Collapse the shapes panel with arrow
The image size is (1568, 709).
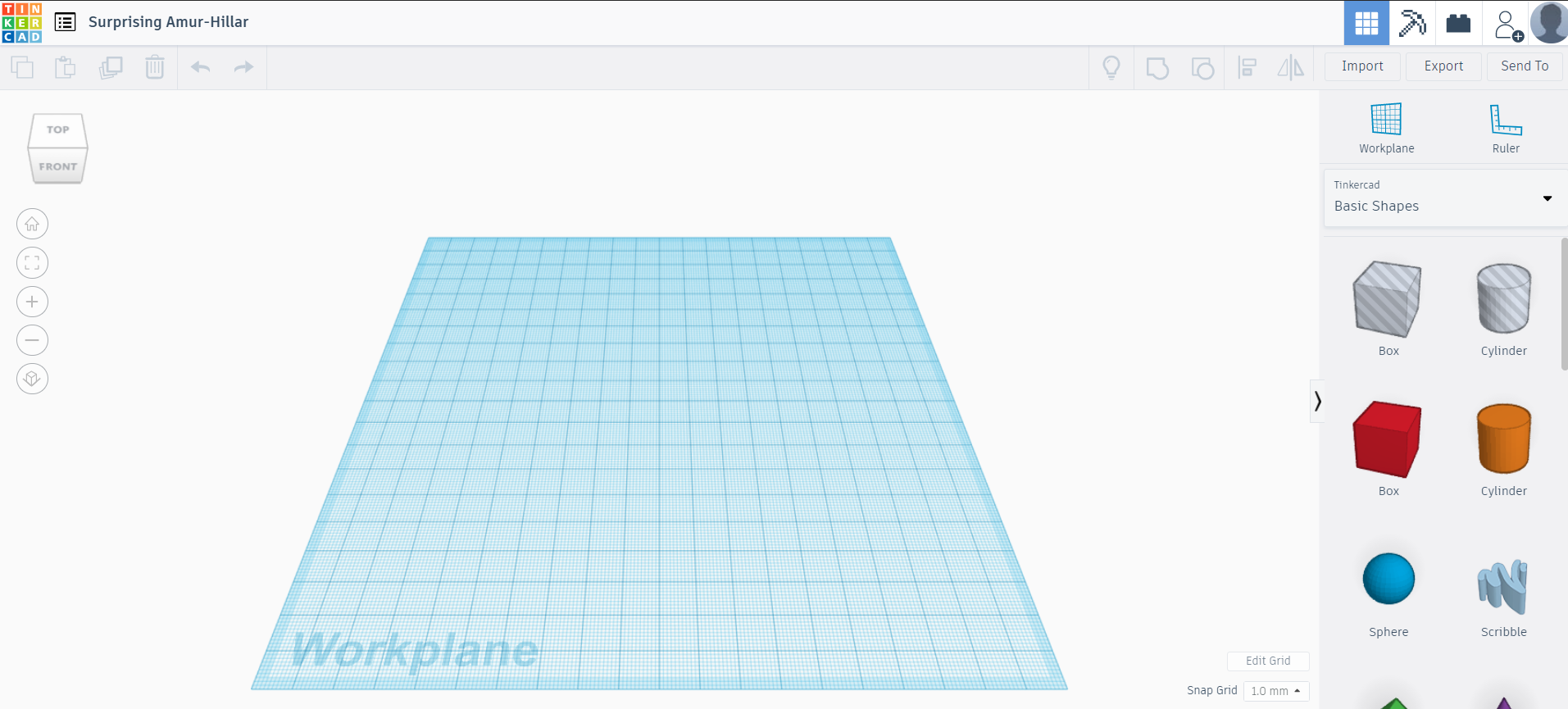[1317, 401]
